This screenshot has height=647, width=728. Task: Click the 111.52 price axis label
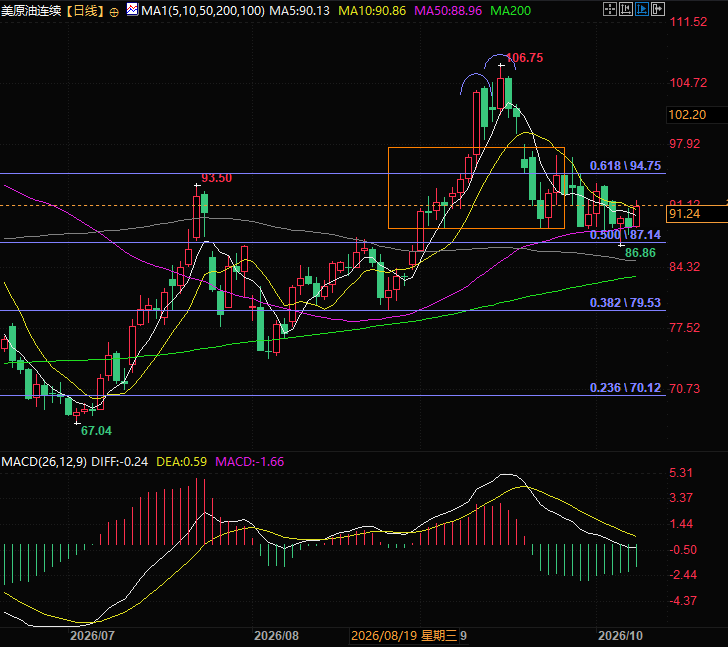(x=688, y=22)
